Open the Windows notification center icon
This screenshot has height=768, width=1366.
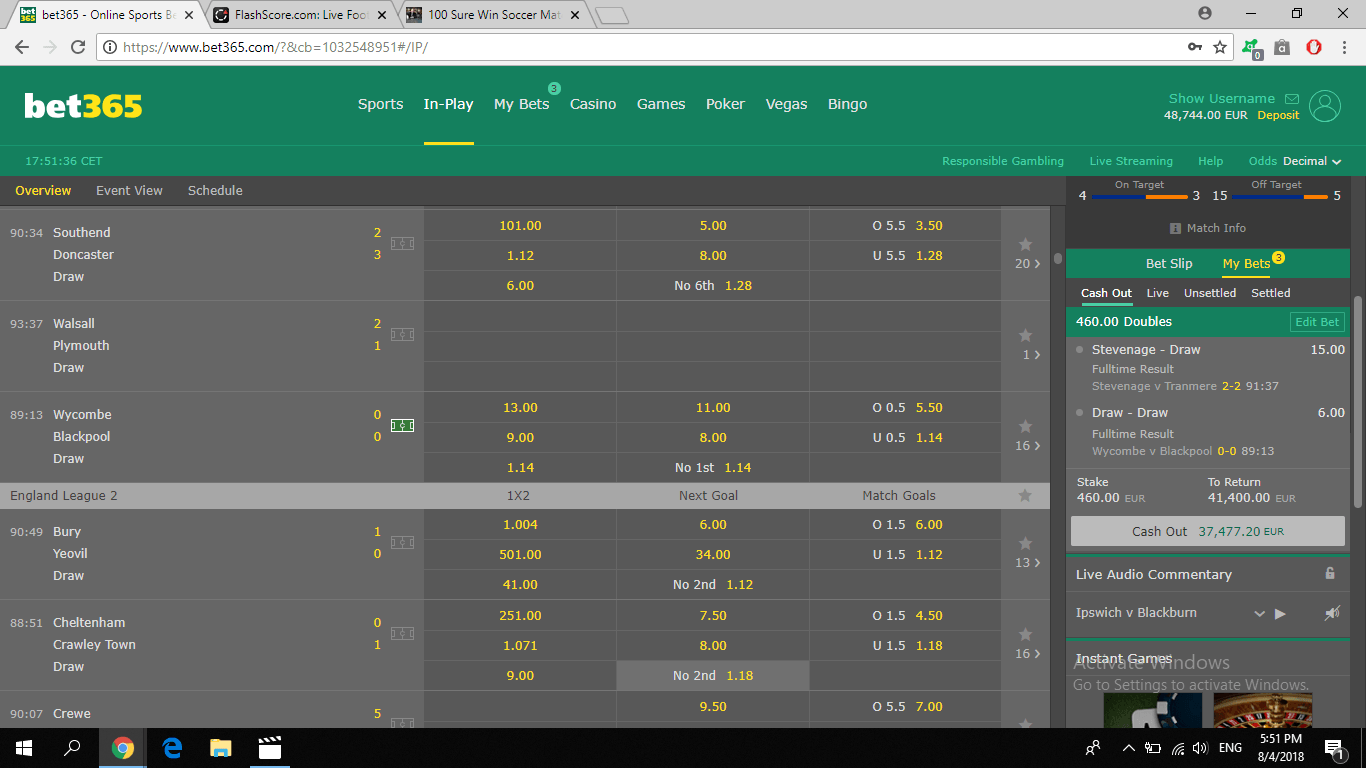click(x=1334, y=747)
